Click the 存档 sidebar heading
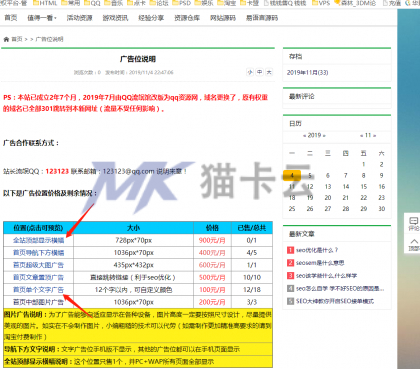The image size is (420, 369). tap(295, 56)
